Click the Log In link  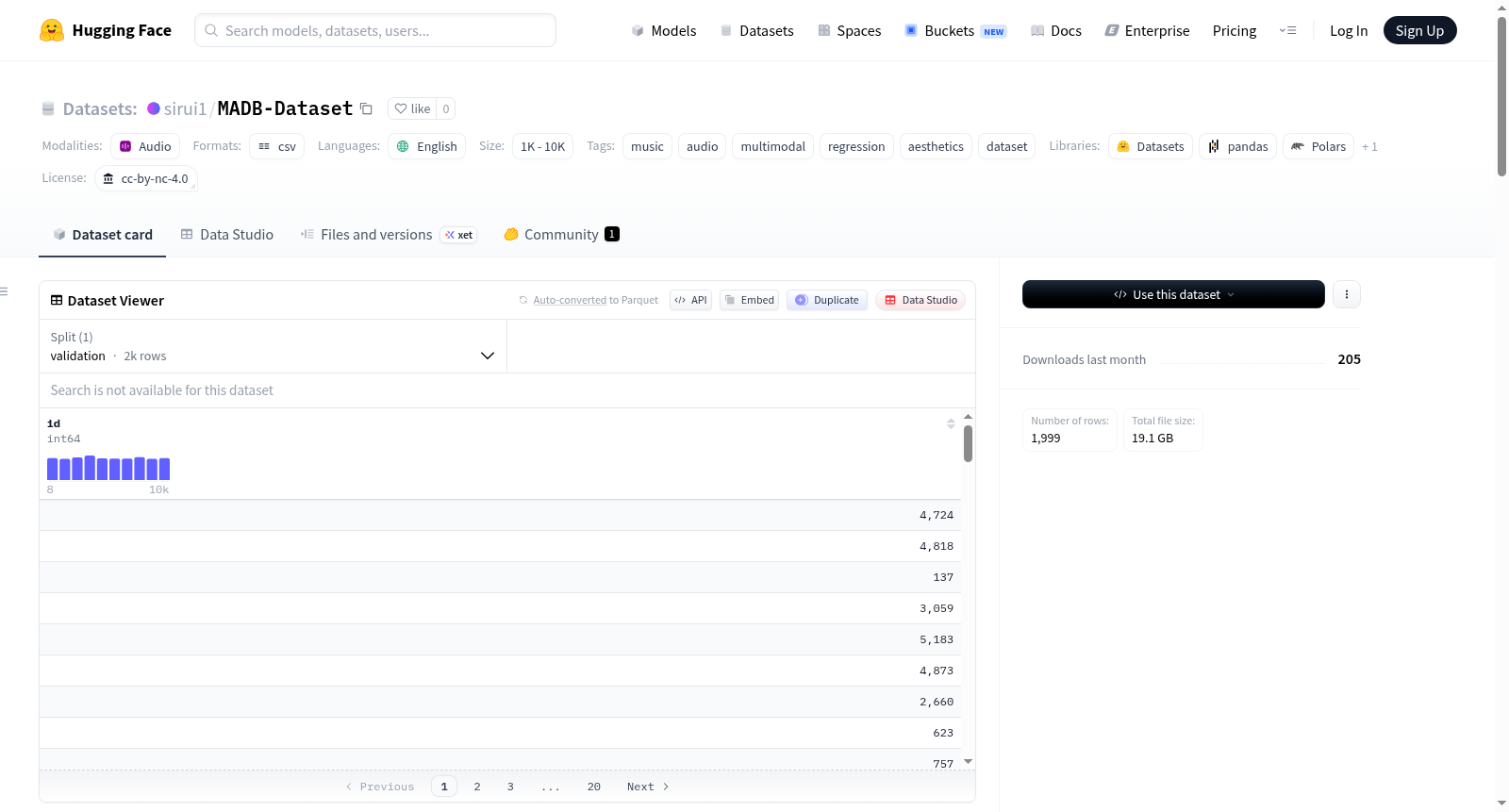click(1349, 30)
